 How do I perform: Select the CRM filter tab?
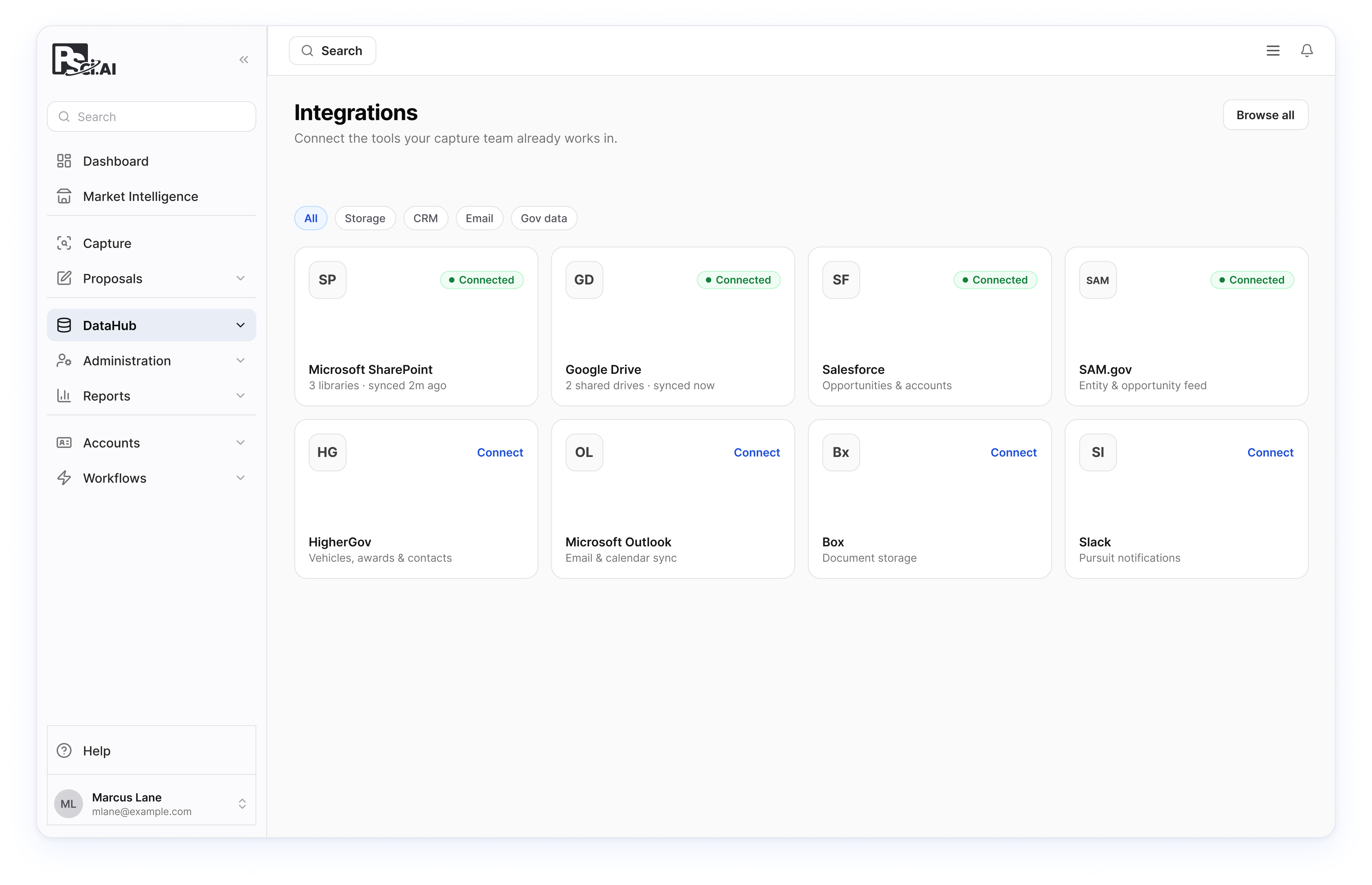point(425,218)
